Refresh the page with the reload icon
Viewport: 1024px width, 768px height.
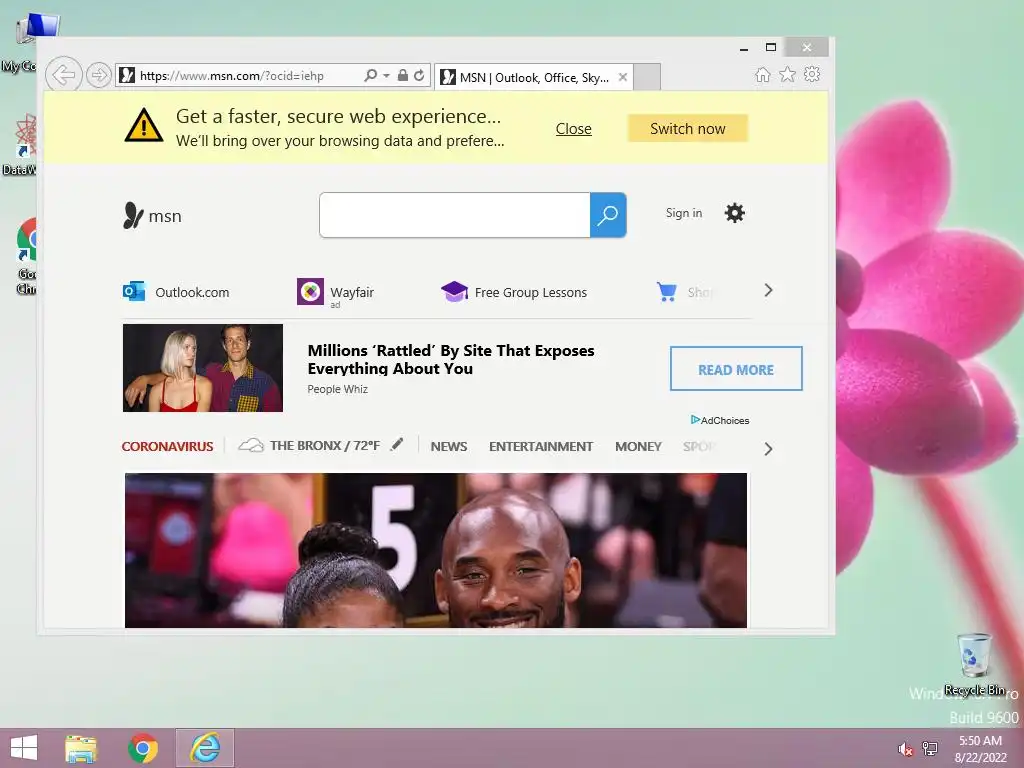point(419,75)
